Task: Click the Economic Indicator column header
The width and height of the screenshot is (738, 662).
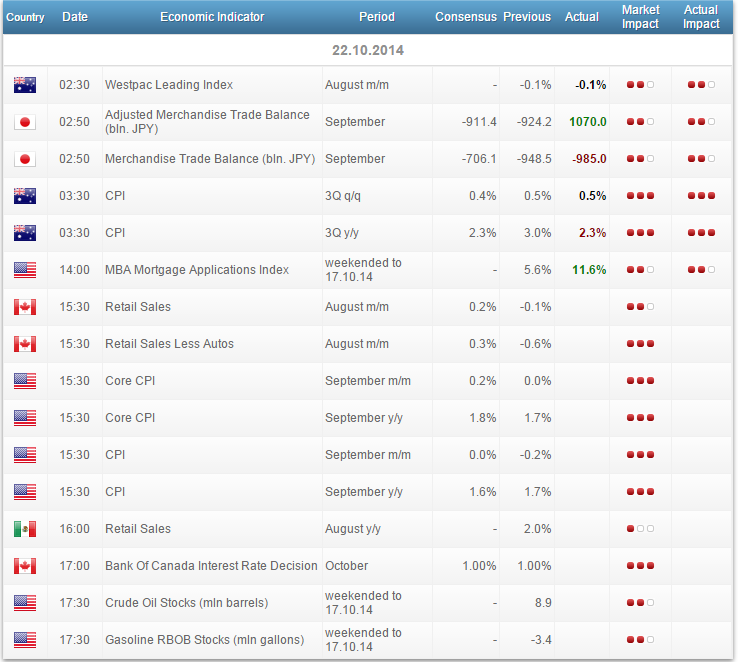Action: point(212,17)
